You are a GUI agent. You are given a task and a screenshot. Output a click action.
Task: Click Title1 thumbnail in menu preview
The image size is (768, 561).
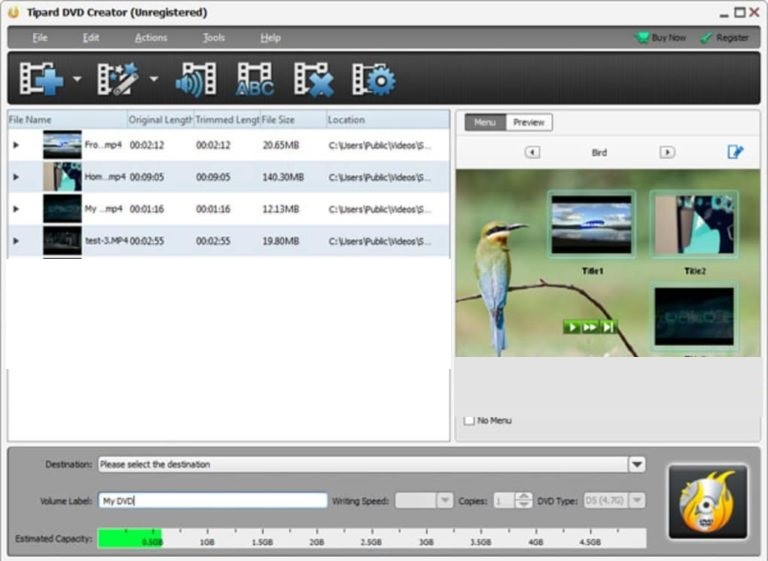coord(591,224)
